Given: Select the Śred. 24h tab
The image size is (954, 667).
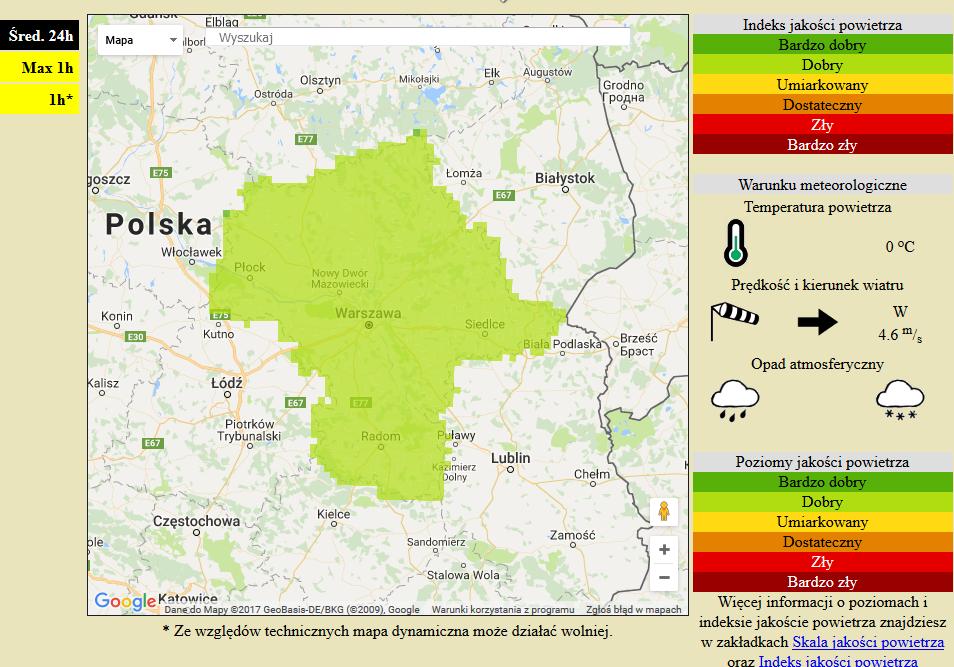Looking at the screenshot, I should [x=40, y=36].
